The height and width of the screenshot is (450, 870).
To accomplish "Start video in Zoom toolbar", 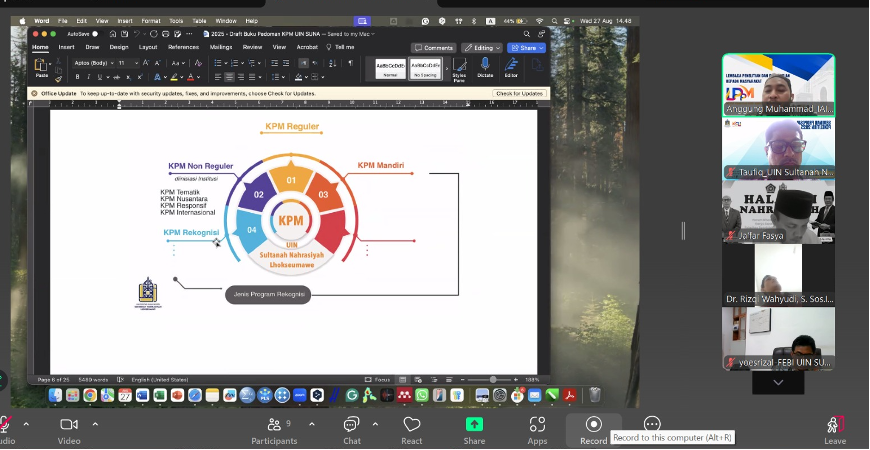I will [x=69, y=425].
